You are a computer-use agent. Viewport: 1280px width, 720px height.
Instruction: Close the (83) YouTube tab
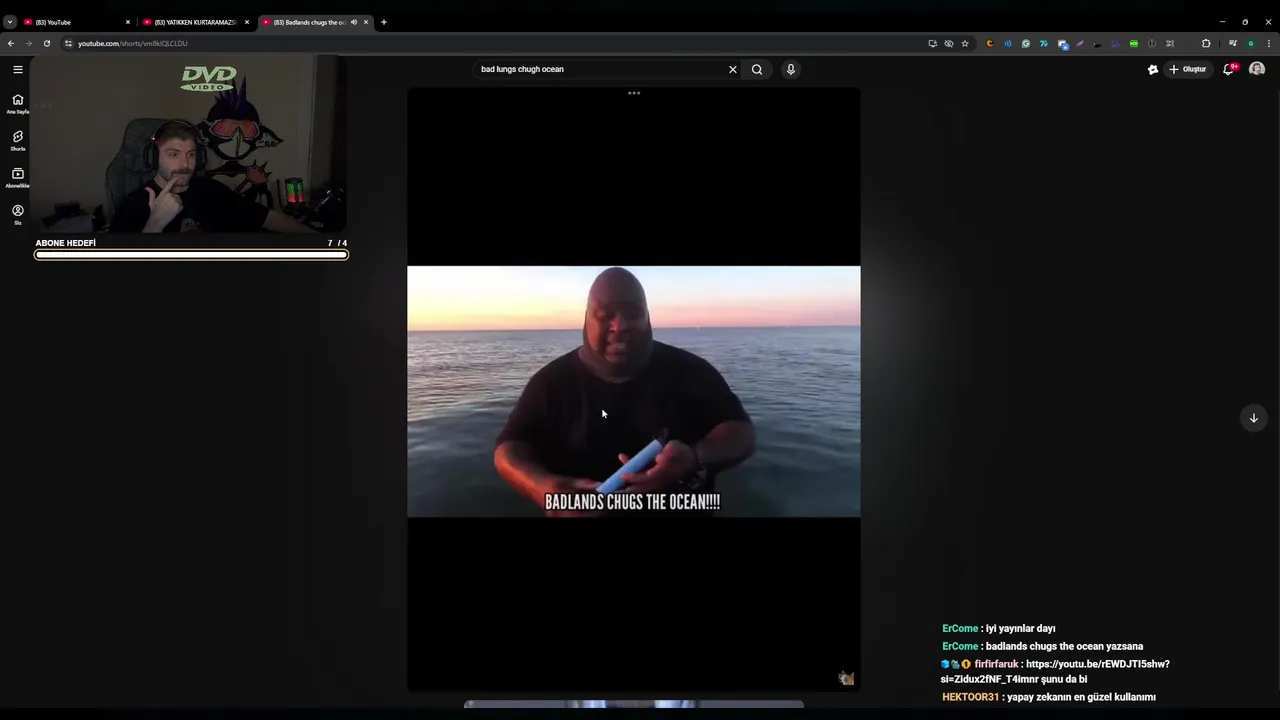128,22
